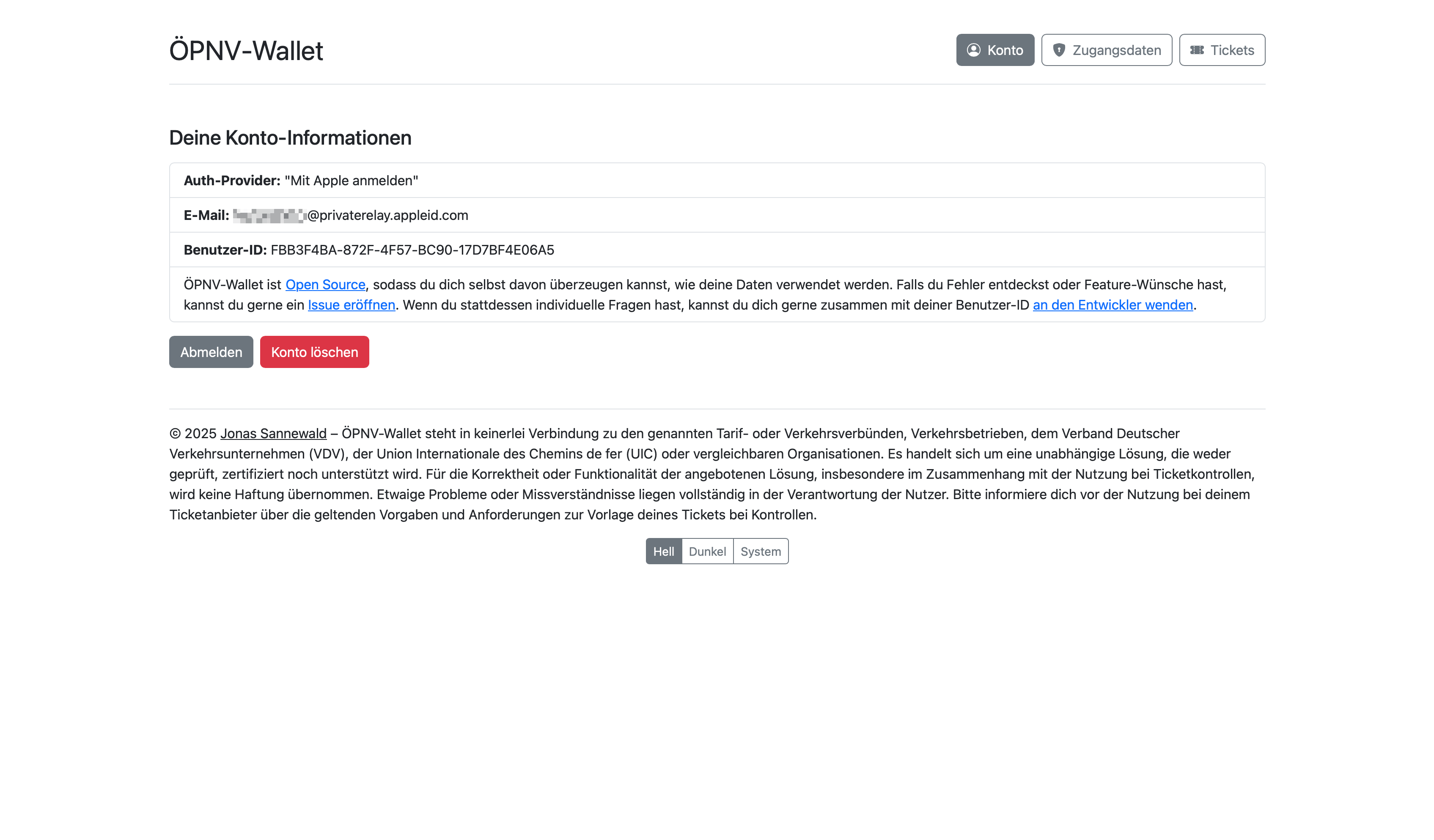
Task: Open the Issue eröffnen link
Action: coord(352,305)
